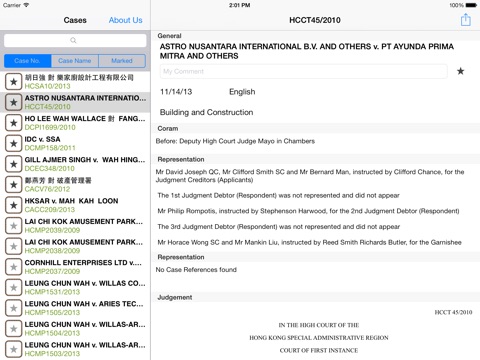The height and width of the screenshot is (360, 480).
Task: Open HKSAR v. MAH KAH LOON case
Action: (75, 205)
